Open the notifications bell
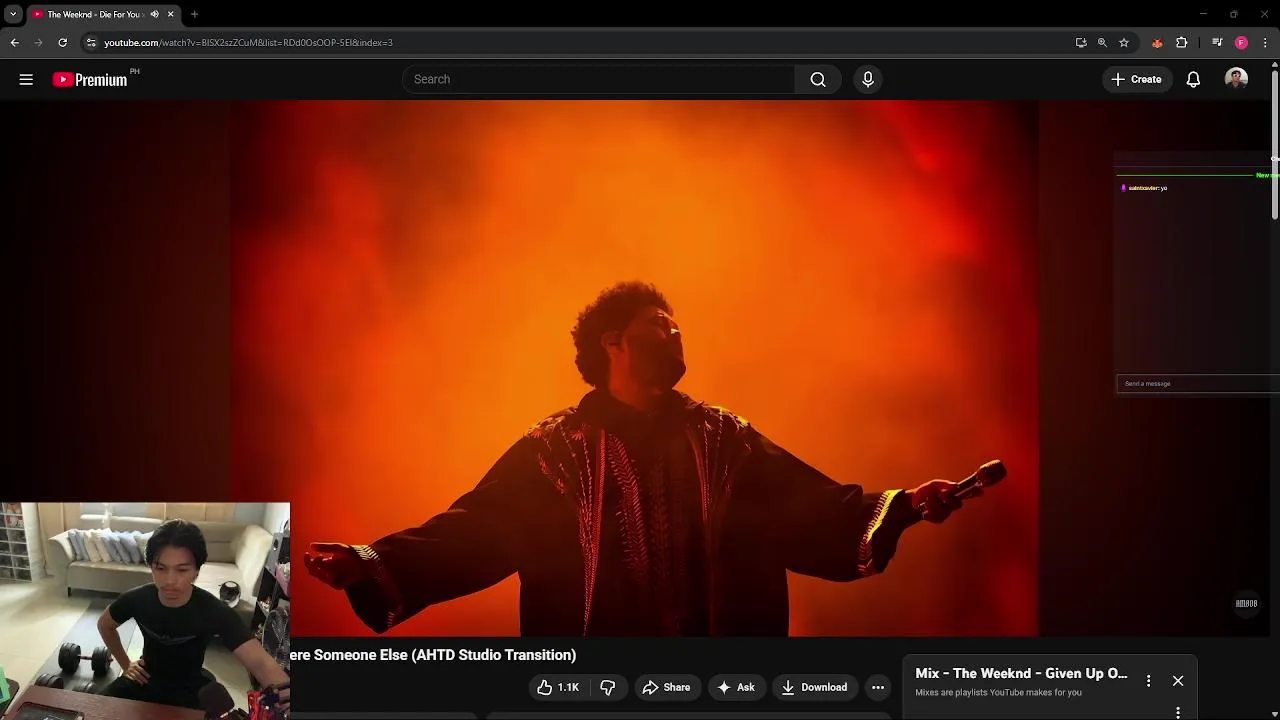 coord(1193,79)
